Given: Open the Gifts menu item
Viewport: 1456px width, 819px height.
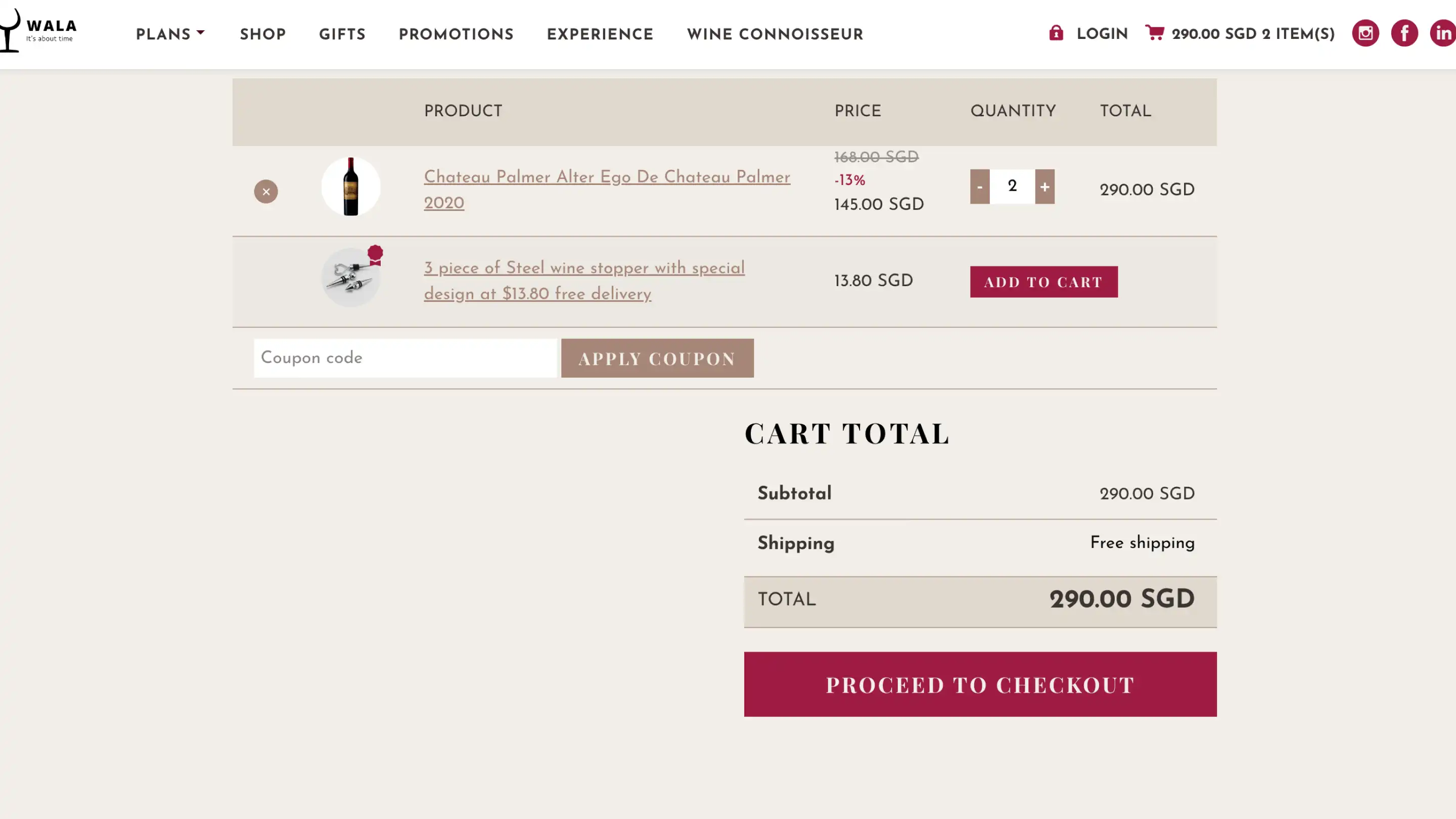Looking at the screenshot, I should point(342,34).
